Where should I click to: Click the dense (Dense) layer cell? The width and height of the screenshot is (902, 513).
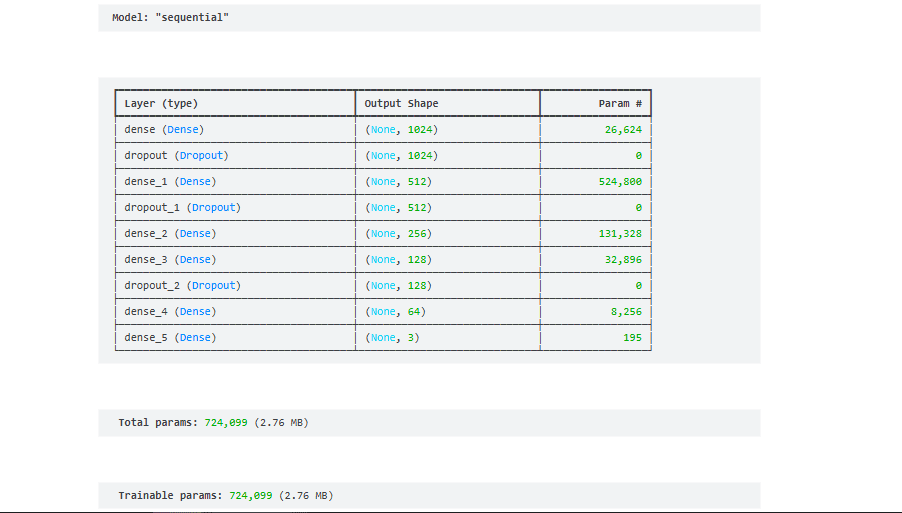tap(164, 129)
